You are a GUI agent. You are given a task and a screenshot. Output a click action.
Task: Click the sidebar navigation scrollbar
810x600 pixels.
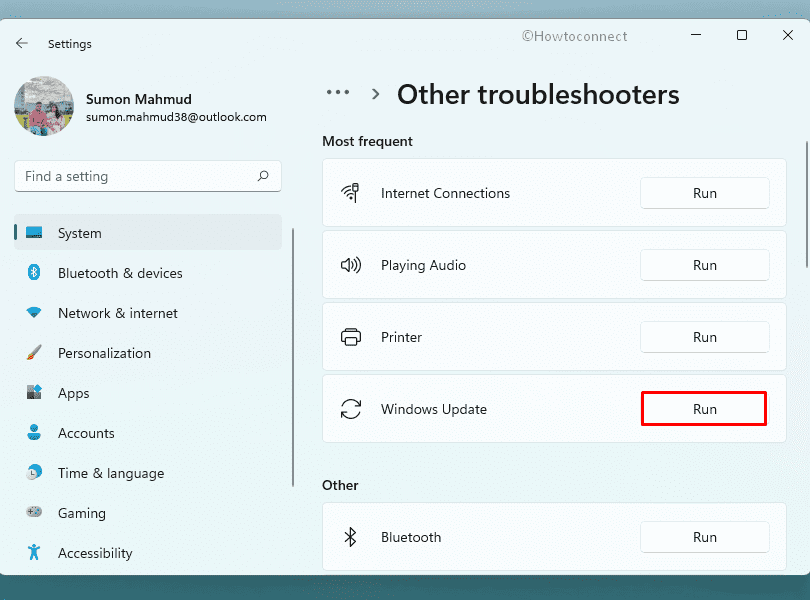pyautogui.click(x=293, y=358)
